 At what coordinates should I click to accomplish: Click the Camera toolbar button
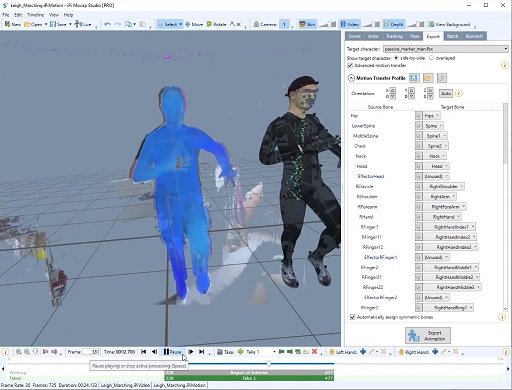coord(265,24)
